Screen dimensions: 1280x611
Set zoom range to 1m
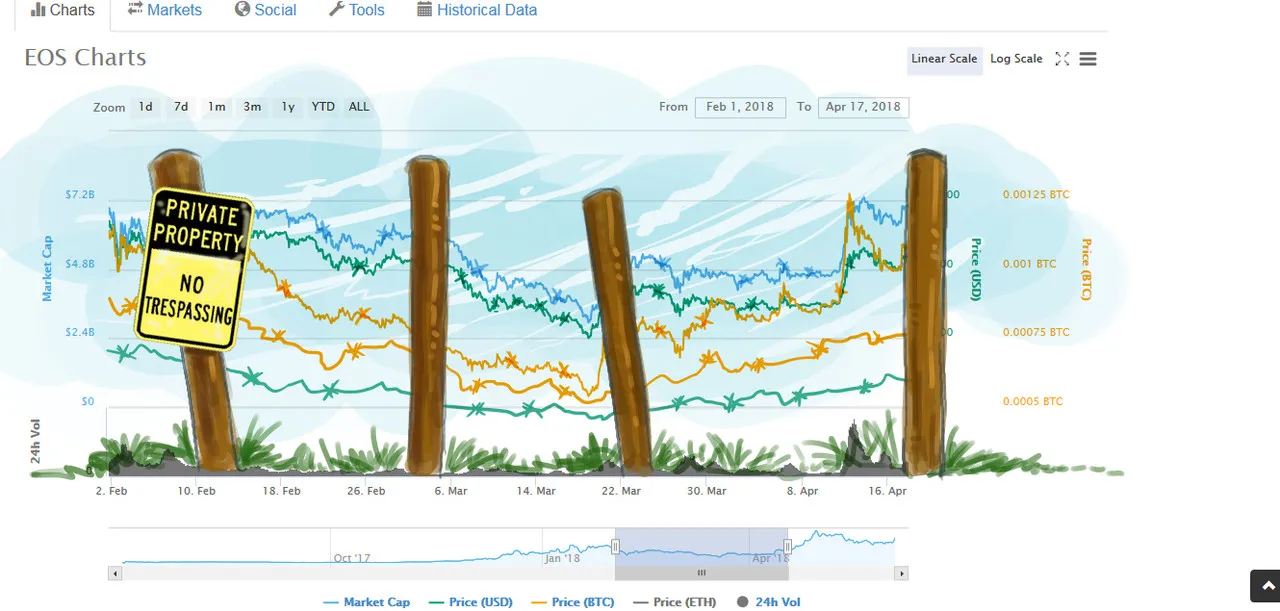217,107
